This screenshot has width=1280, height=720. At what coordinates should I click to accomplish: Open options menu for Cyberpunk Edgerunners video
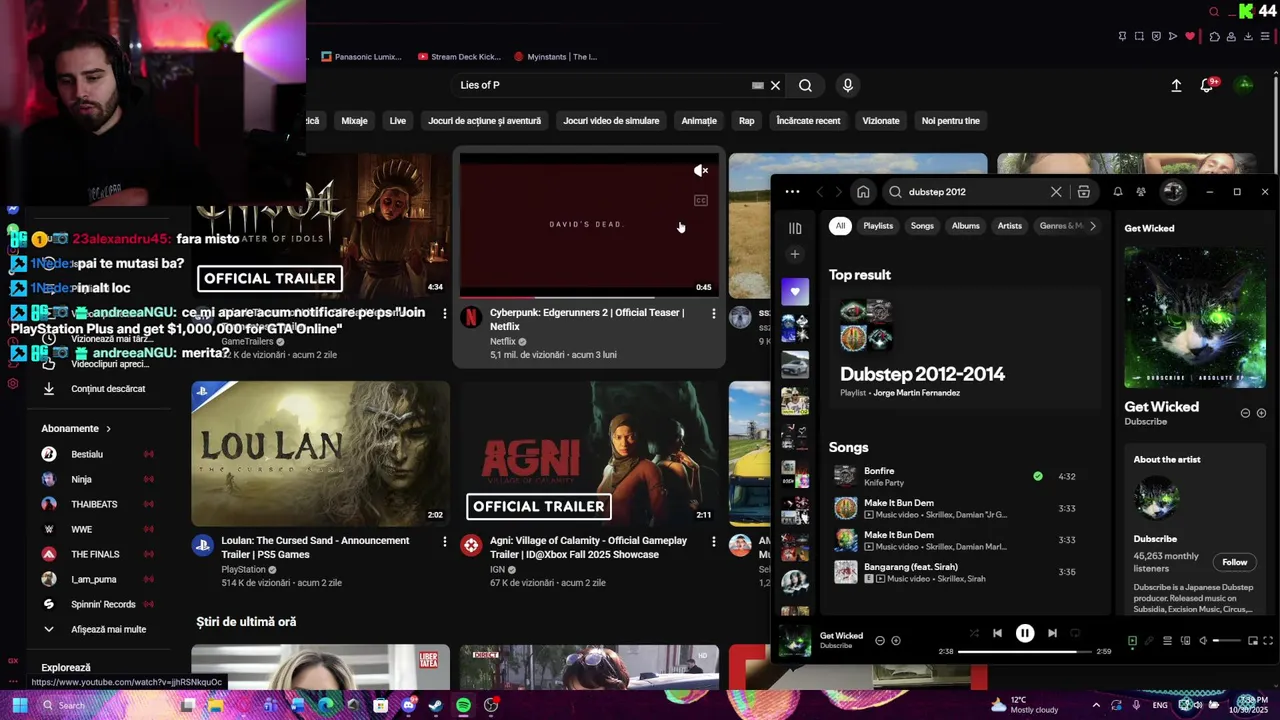pos(713,314)
